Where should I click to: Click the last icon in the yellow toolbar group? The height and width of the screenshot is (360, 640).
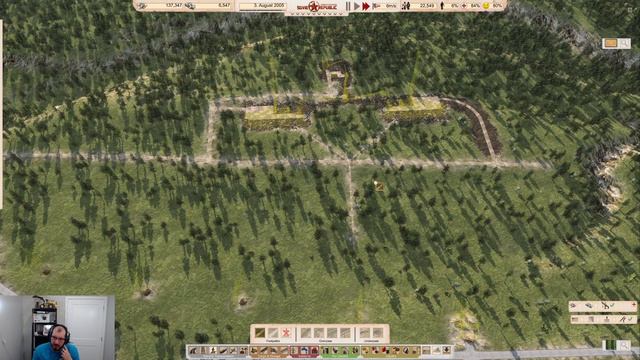pos(416,350)
